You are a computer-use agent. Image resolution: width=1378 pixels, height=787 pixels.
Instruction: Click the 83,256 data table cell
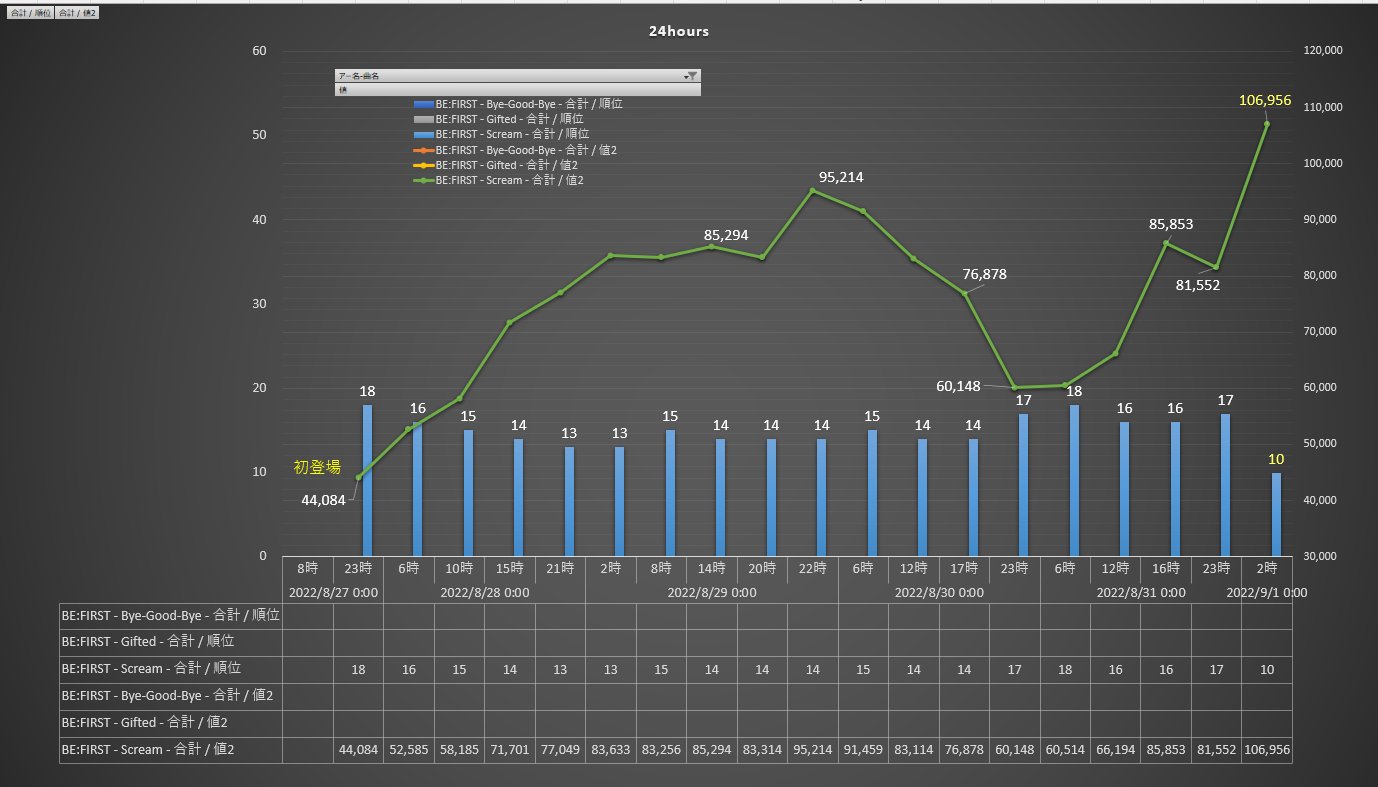(661, 749)
